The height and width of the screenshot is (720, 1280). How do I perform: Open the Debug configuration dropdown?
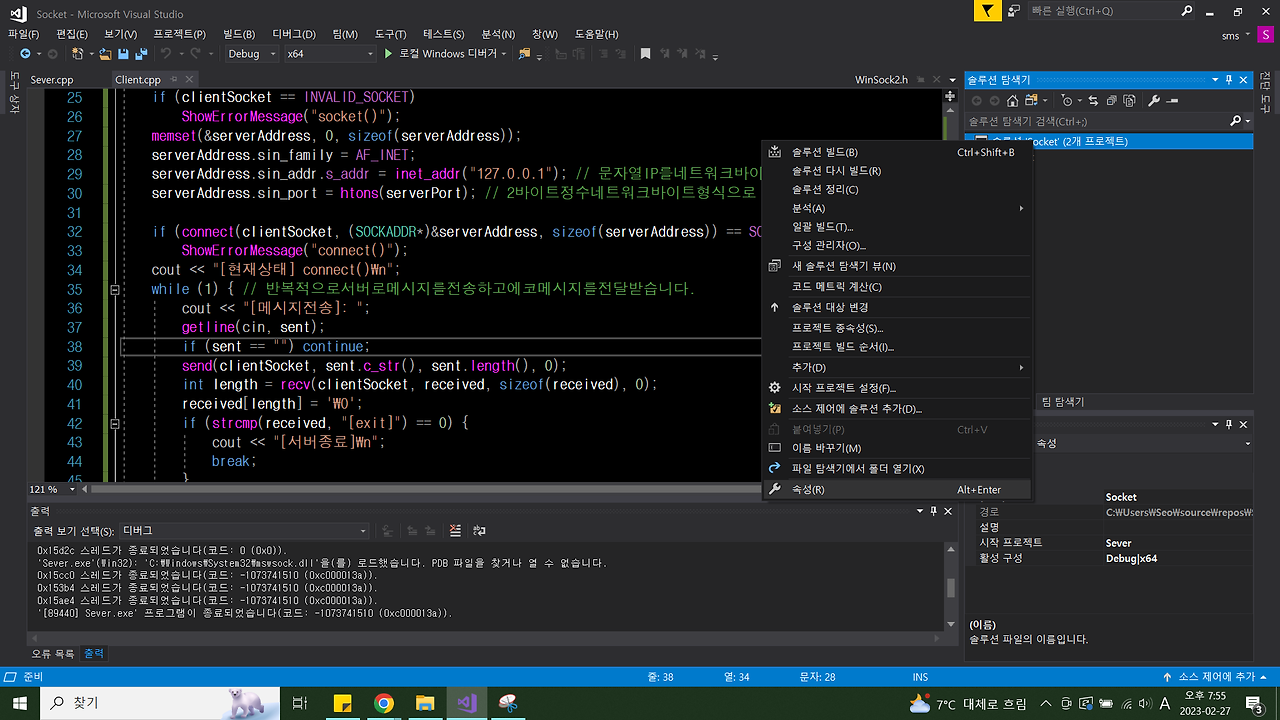pos(250,53)
